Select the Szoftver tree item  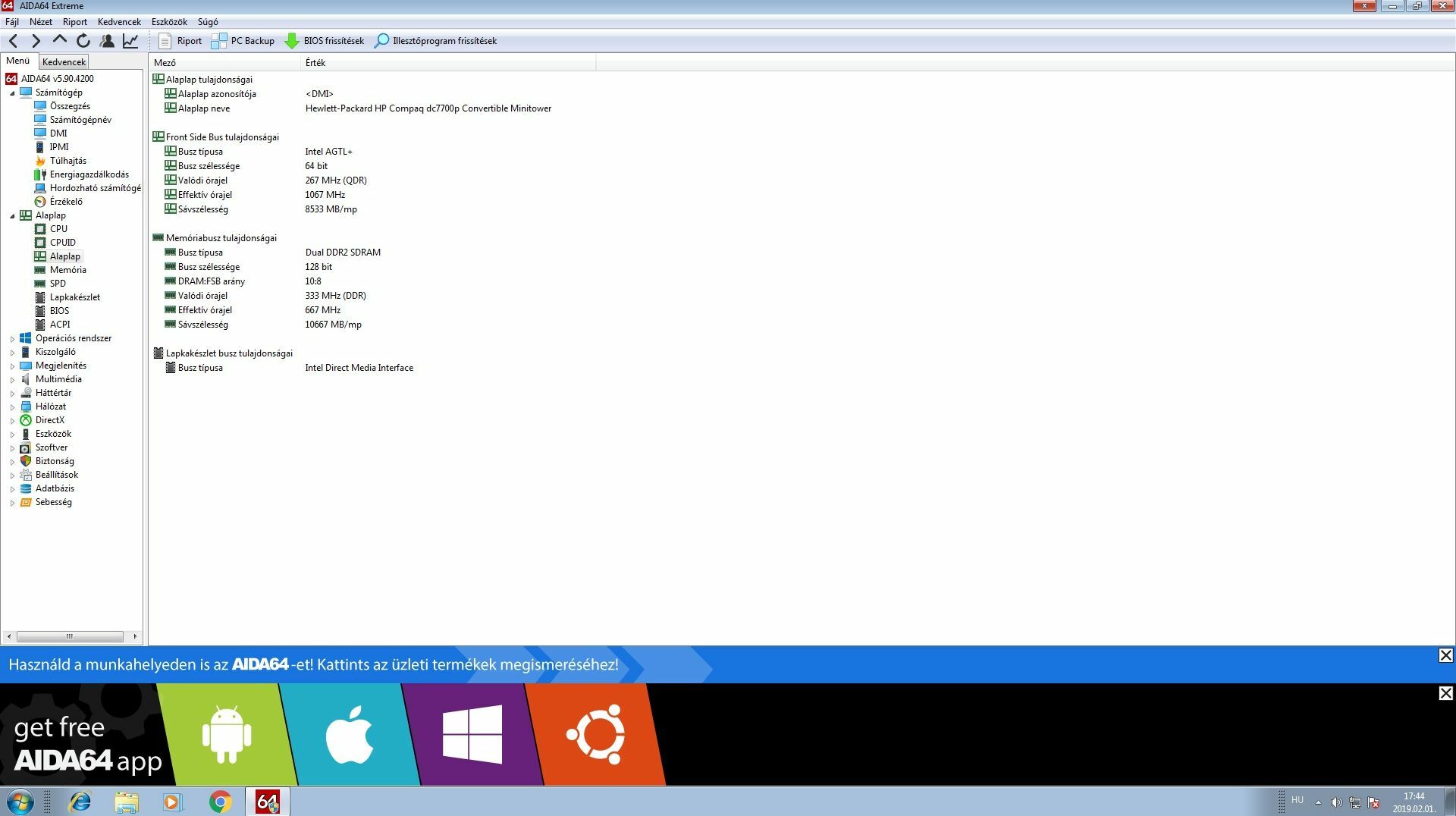pyautogui.click(x=51, y=447)
